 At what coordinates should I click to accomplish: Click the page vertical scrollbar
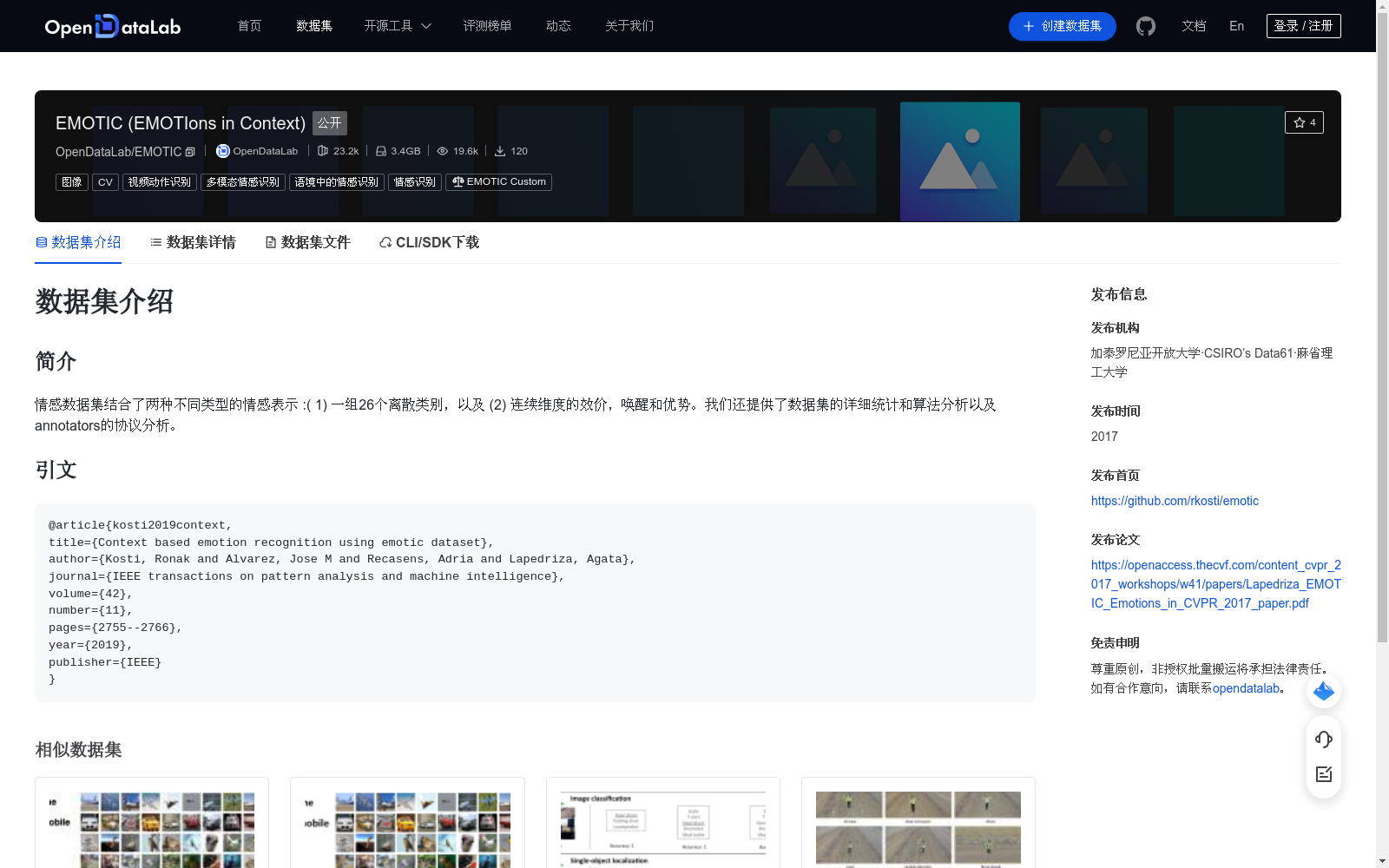click(x=1382, y=327)
